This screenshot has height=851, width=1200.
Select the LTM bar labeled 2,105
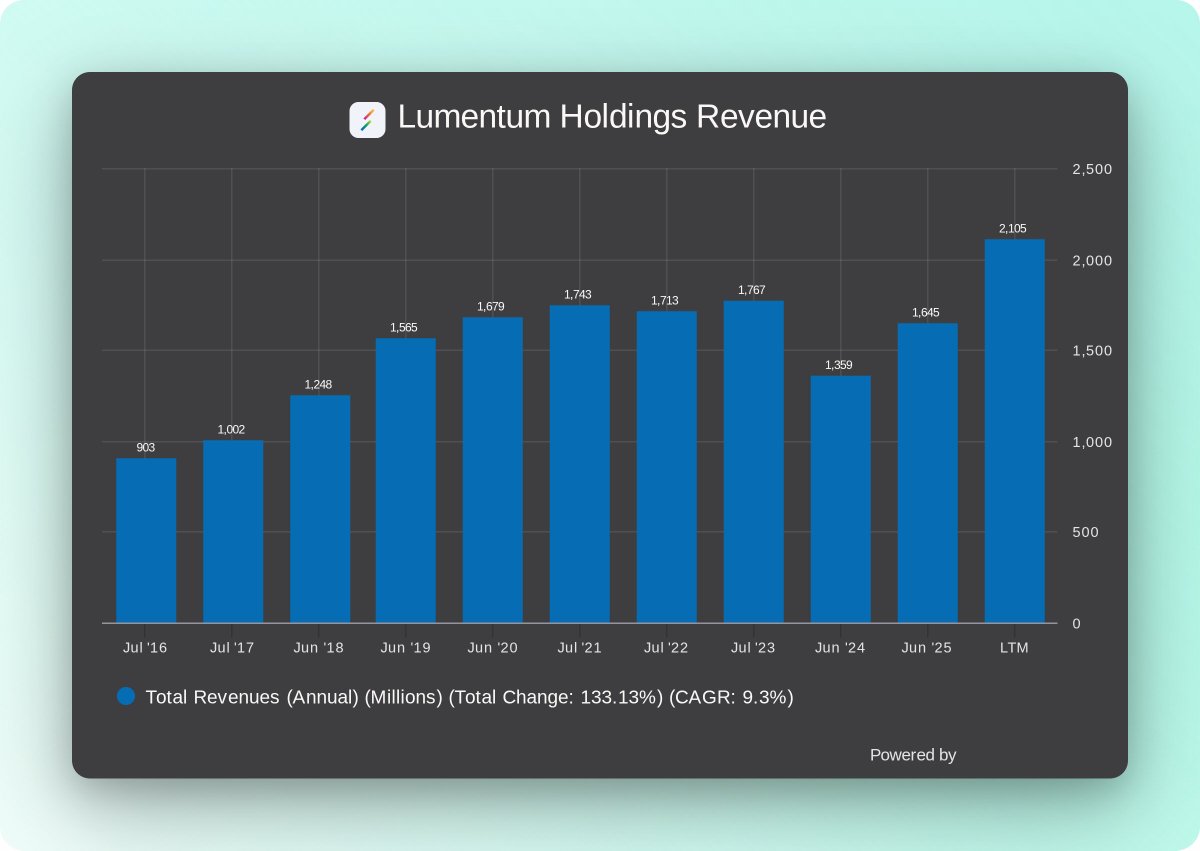click(x=1015, y=431)
